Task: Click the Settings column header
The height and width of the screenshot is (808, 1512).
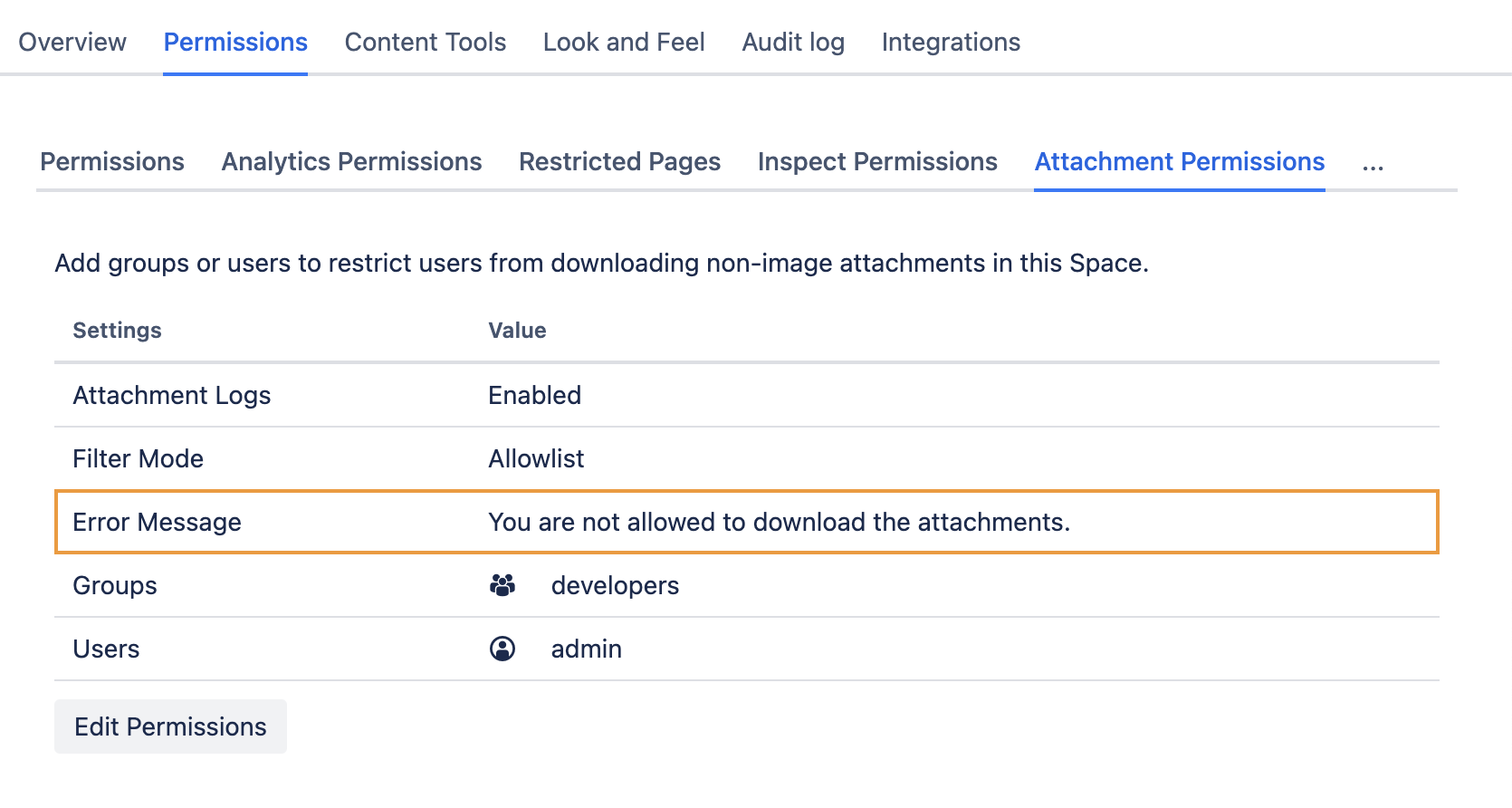Action: coord(117,330)
